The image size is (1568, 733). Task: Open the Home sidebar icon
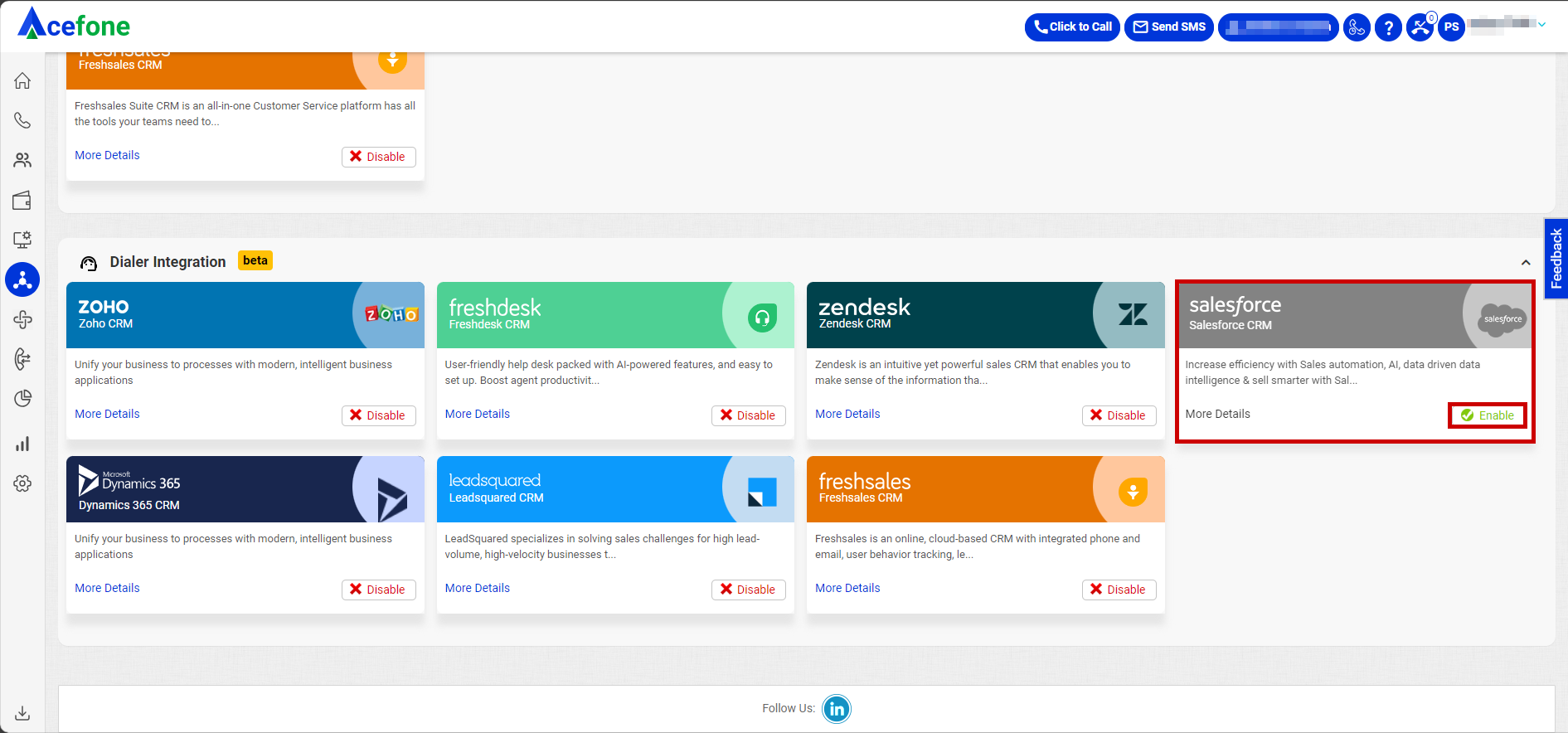[22, 80]
